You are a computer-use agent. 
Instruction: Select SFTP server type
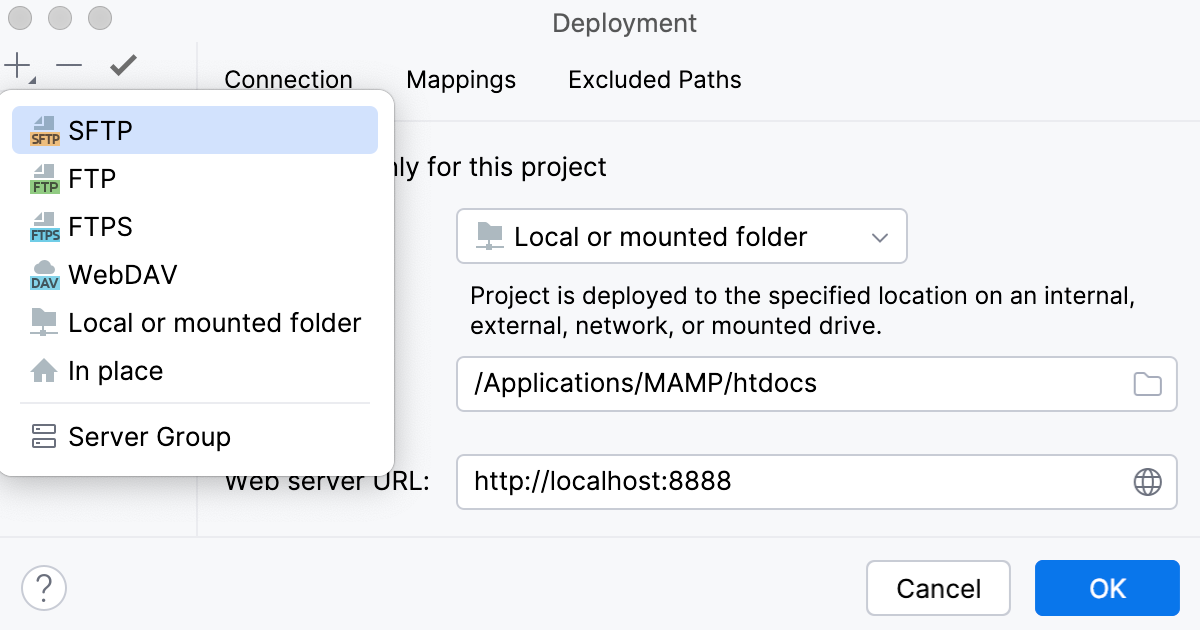tap(100, 129)
